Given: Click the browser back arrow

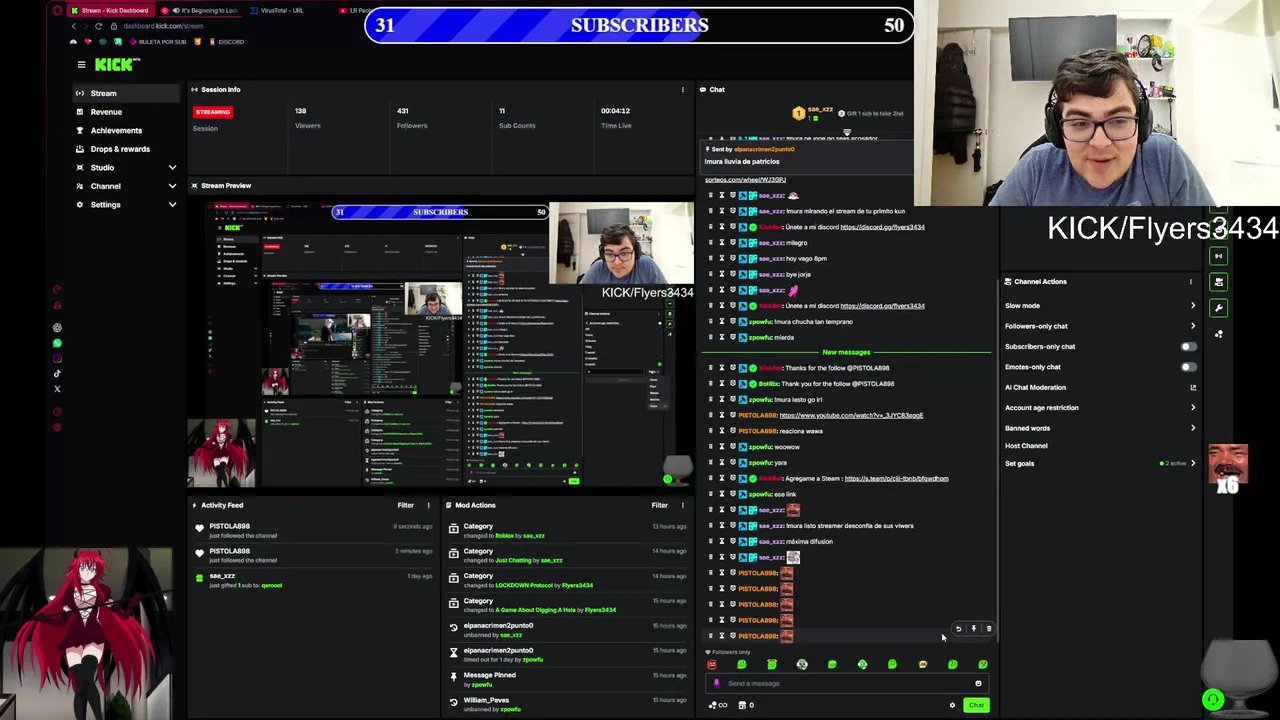Looking at the screenshot, I should tap(73, 26).
